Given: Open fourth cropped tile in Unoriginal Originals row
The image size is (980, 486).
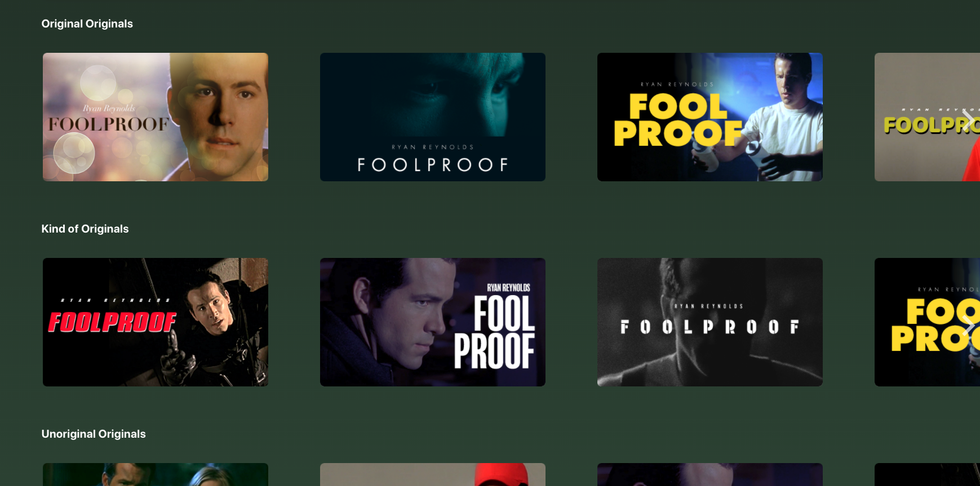Looking at the screenshot, I should (x=927, y=474).
